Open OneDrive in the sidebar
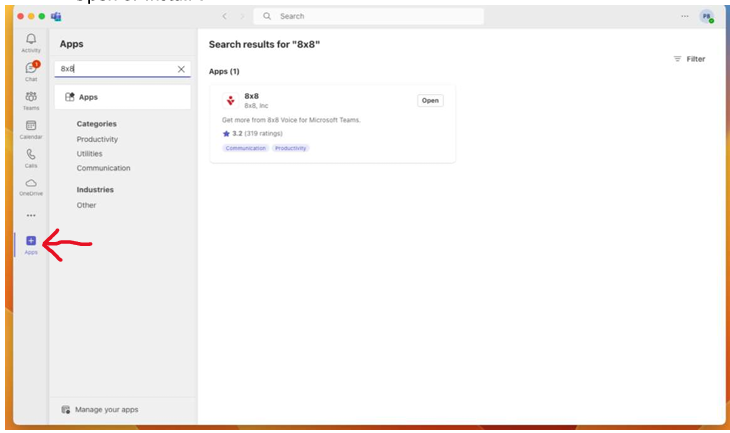Viewport: 730px width, 433px height. click(x=31, y=187)
